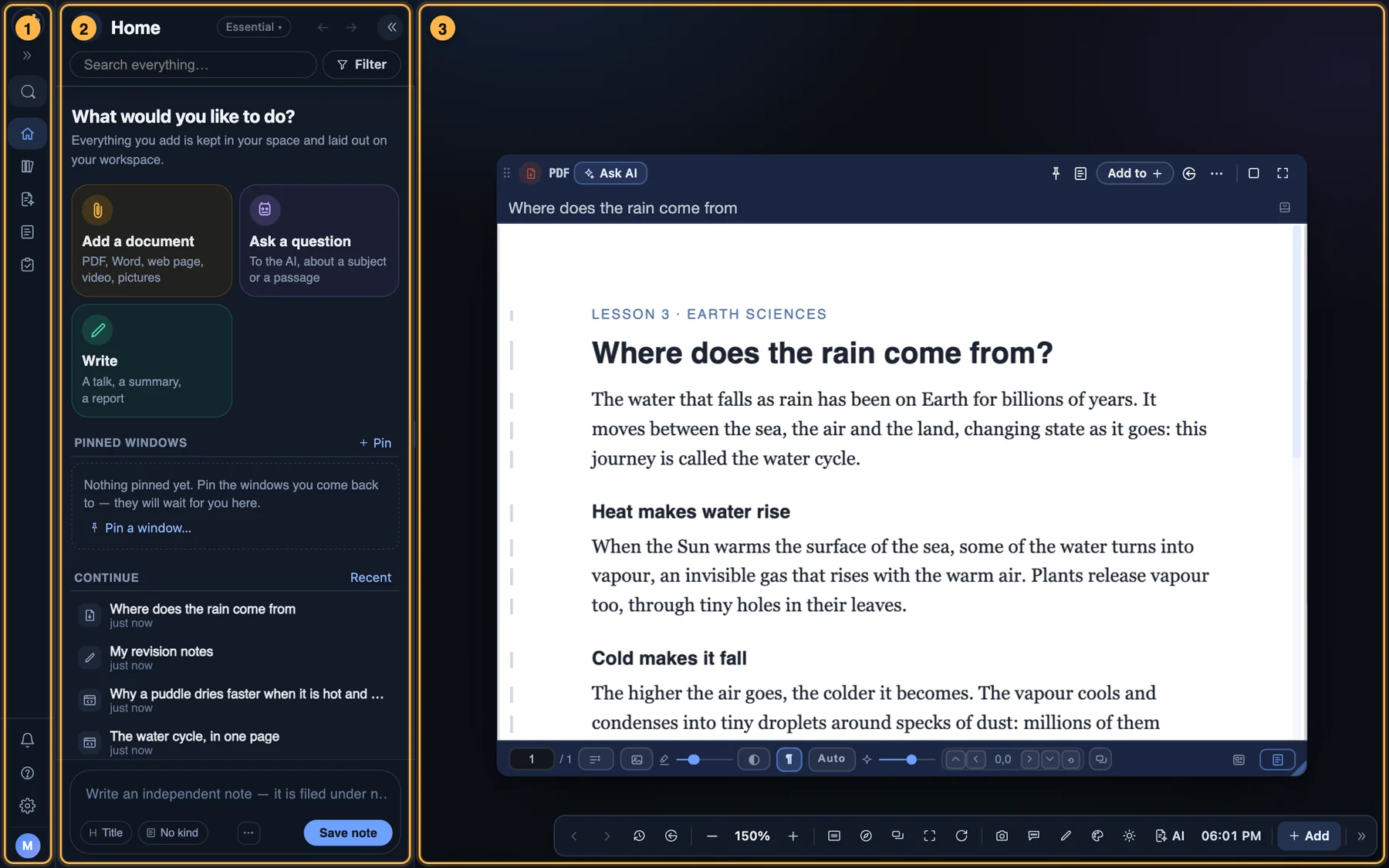
Task: Open the No kind selector in note box
Action: pos(173,833)
